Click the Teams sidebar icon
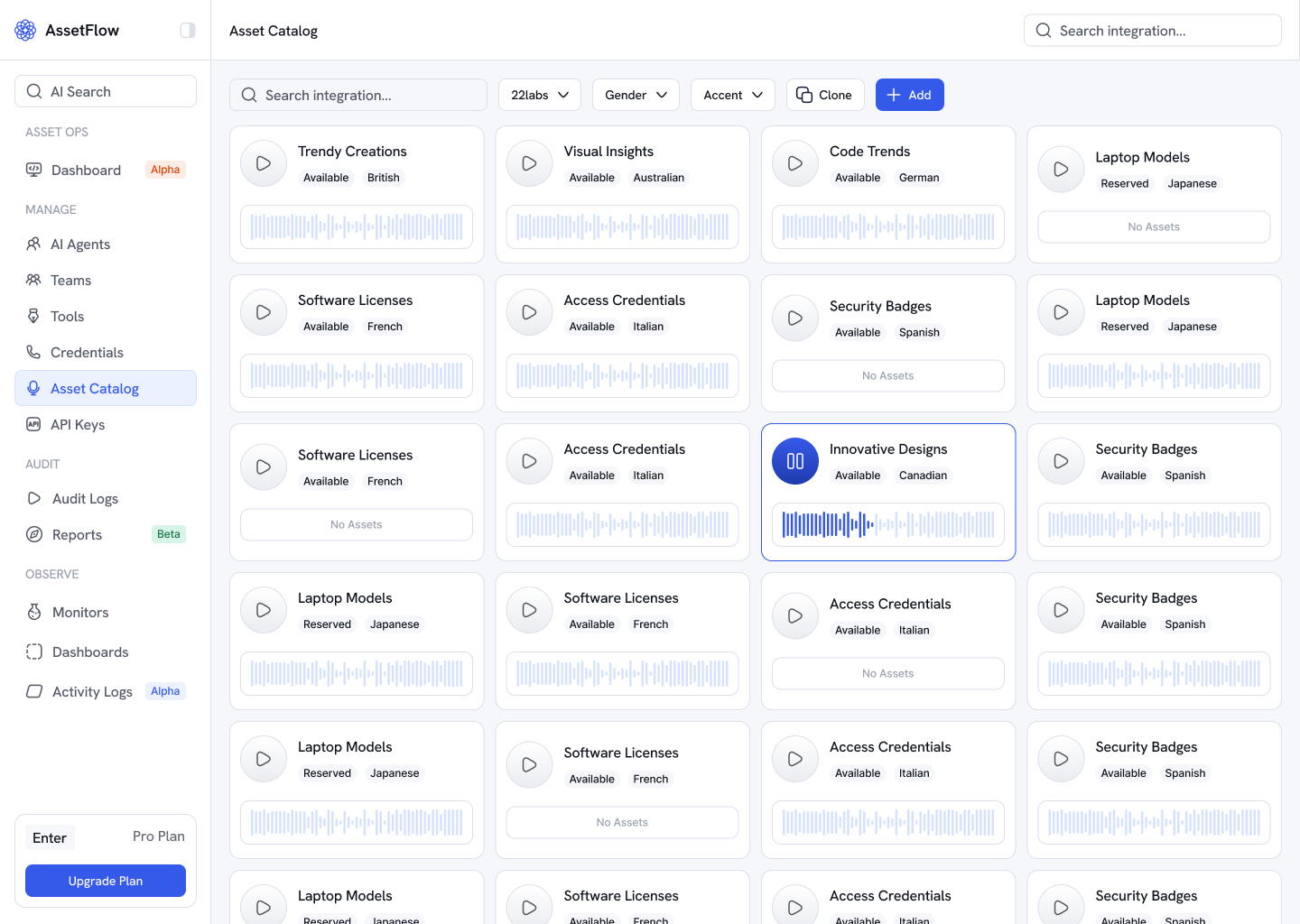 click(33, 280)
